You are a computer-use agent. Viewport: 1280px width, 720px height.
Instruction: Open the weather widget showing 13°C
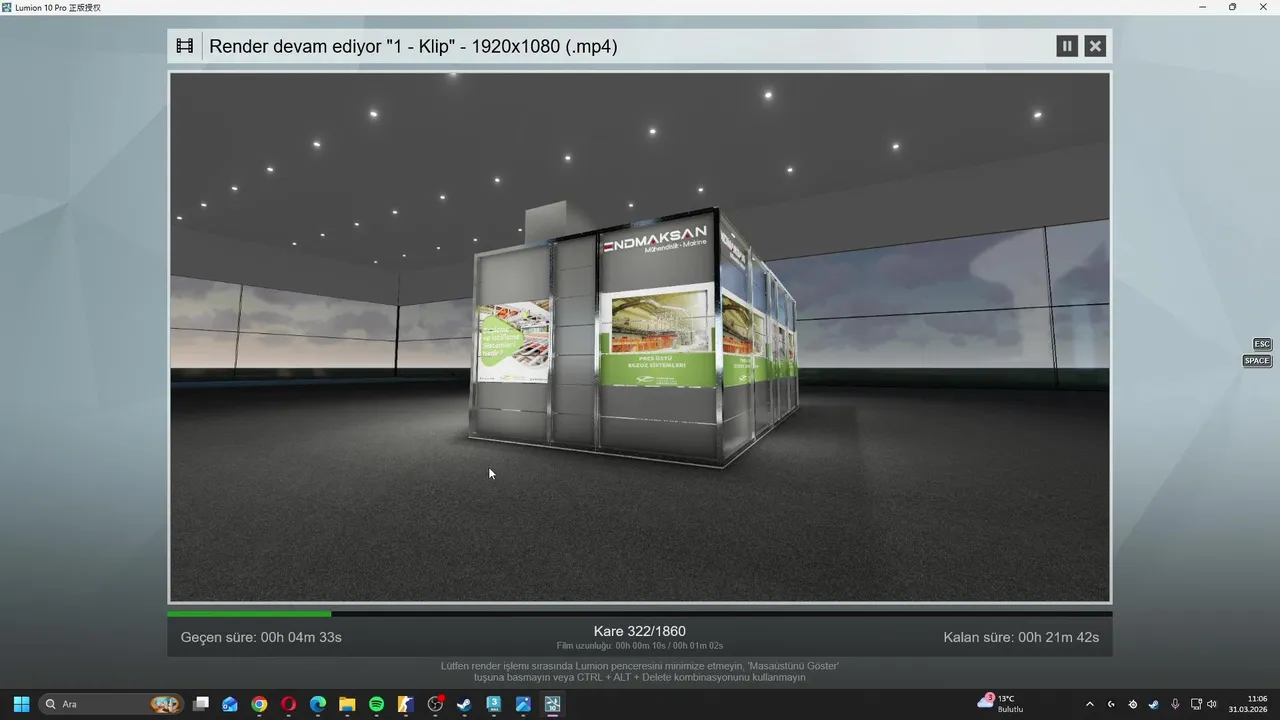1001,704
